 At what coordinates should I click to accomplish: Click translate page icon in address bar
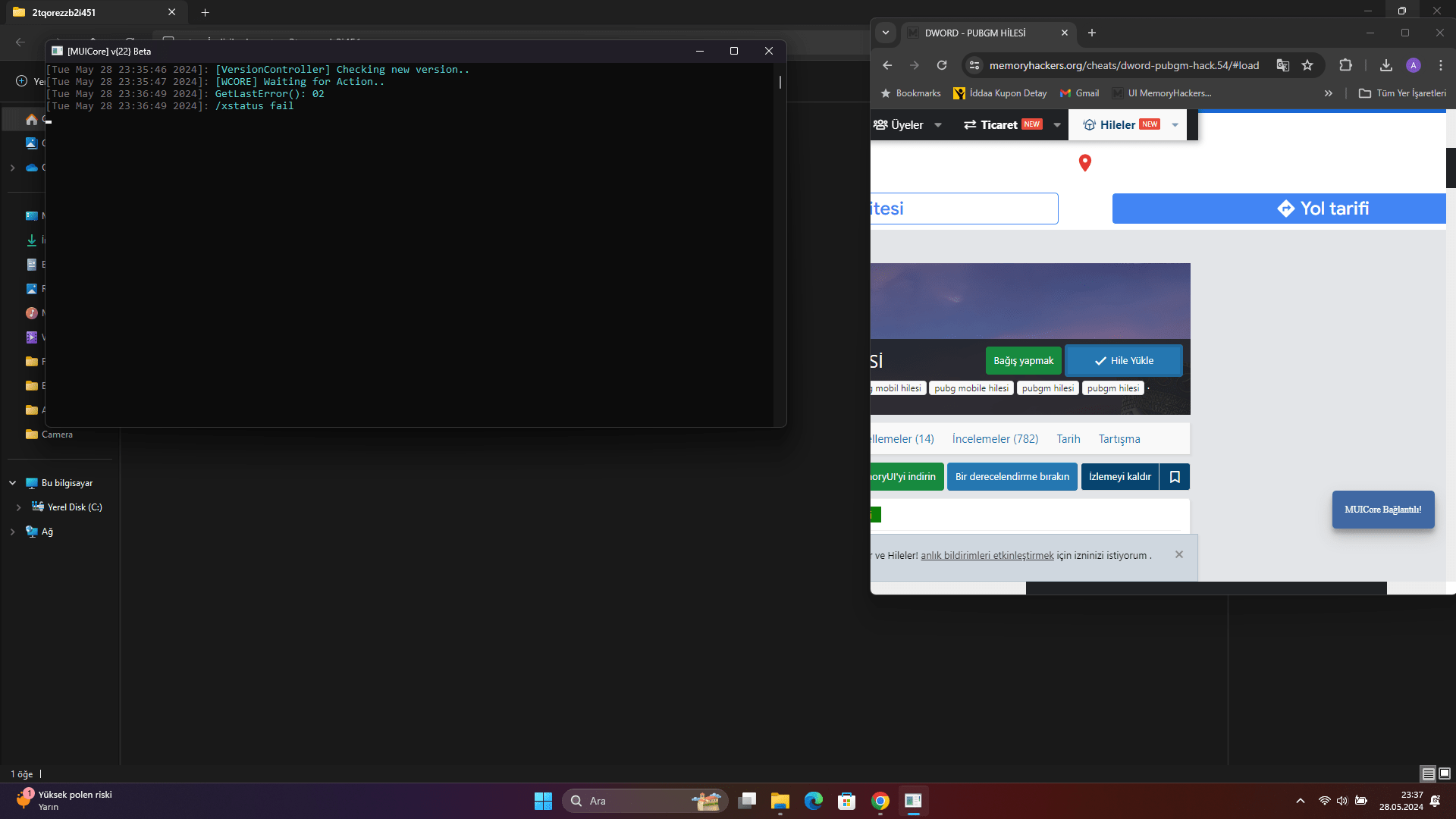click(1283, 65)
